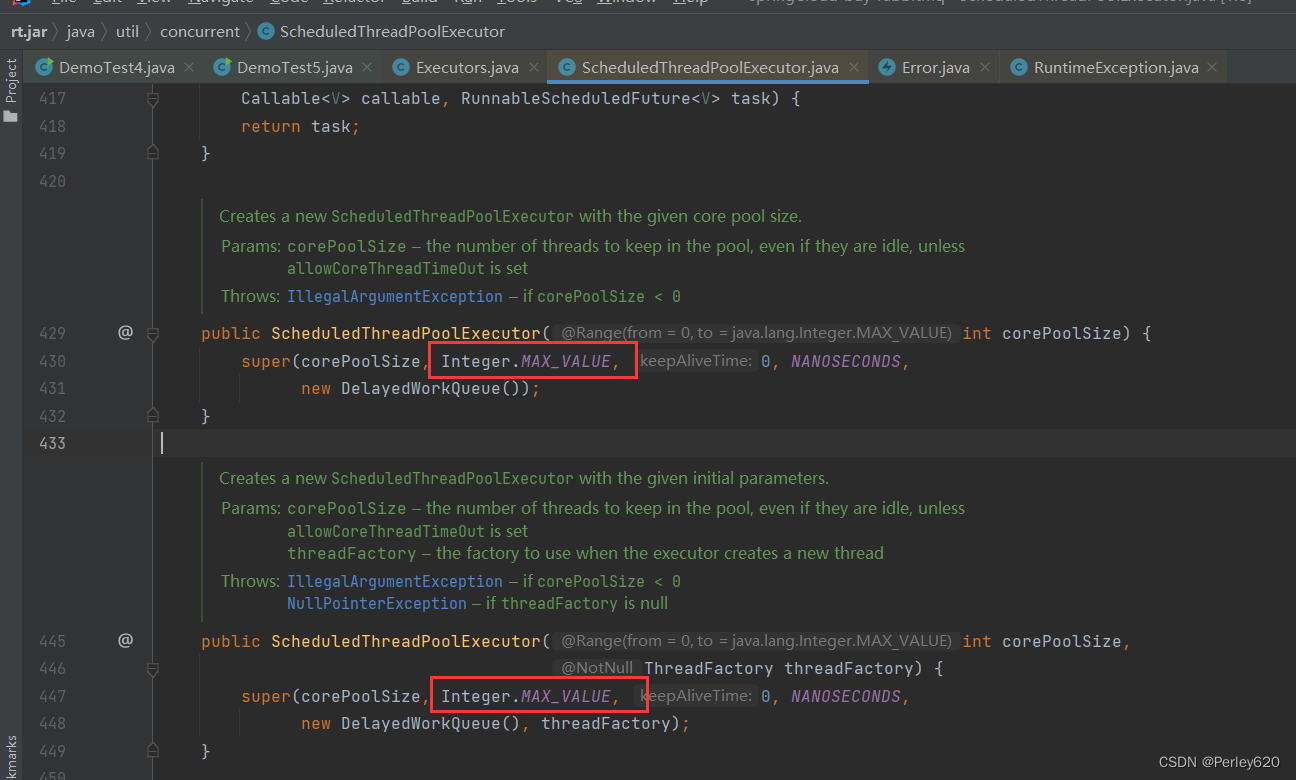
Task: Click 'return task;' on line 418
Action: [300, 126]
